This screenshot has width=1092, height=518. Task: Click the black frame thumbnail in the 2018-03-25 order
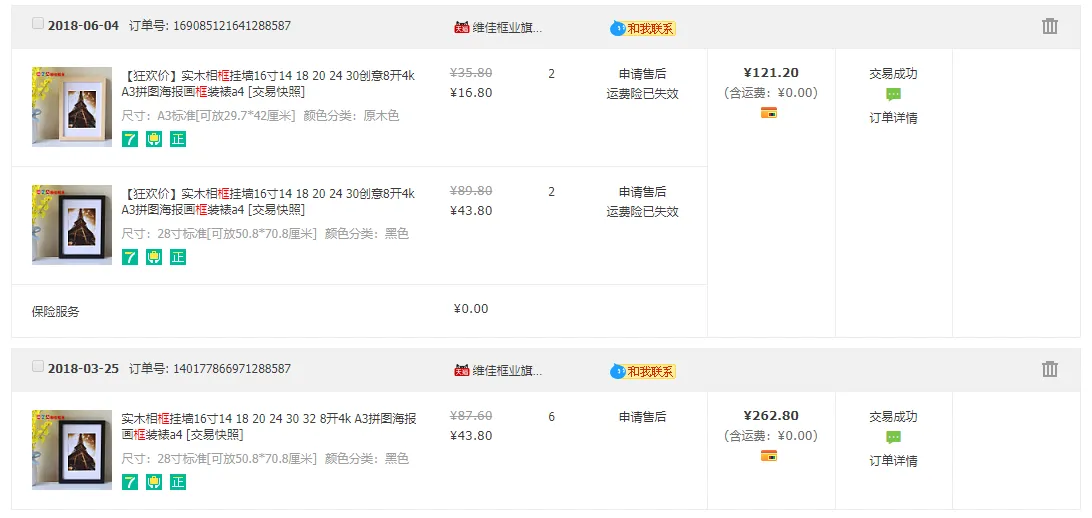[72, 450]
